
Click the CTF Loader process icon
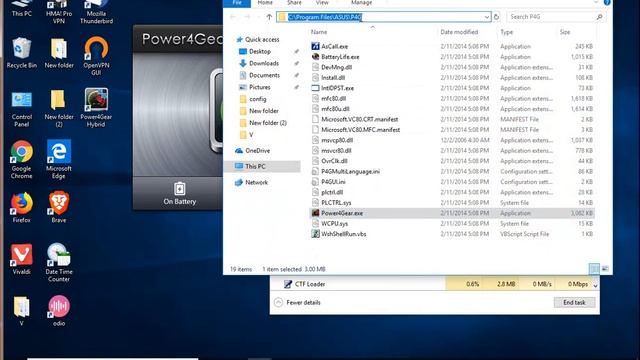pyautogui.click(x=288, y=284)
